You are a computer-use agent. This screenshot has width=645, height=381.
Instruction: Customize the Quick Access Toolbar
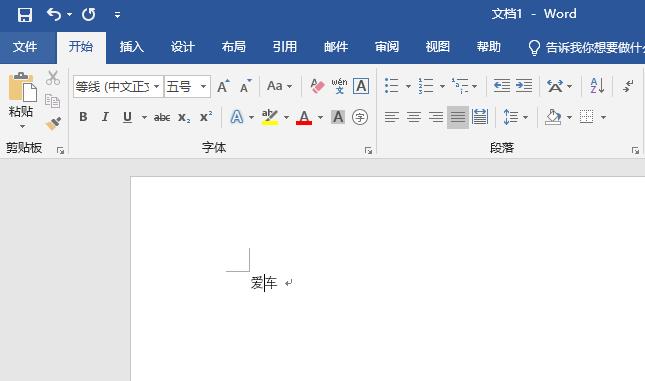tap(117, 15)
